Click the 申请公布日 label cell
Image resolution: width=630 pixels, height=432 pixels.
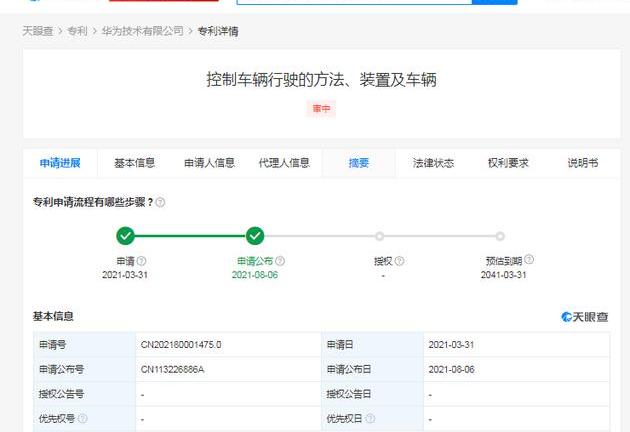click(x=372, y=369)
